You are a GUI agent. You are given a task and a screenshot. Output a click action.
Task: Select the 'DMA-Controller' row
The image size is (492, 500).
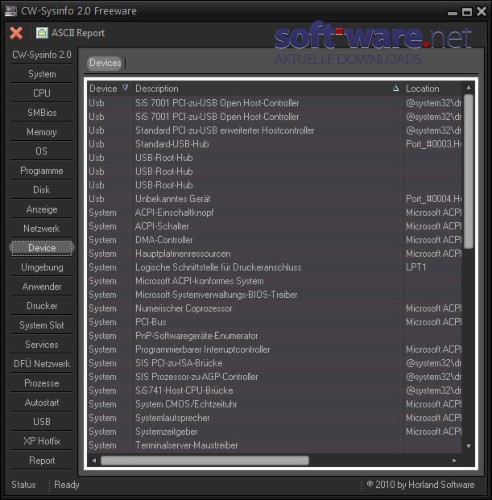coord(275,240)
